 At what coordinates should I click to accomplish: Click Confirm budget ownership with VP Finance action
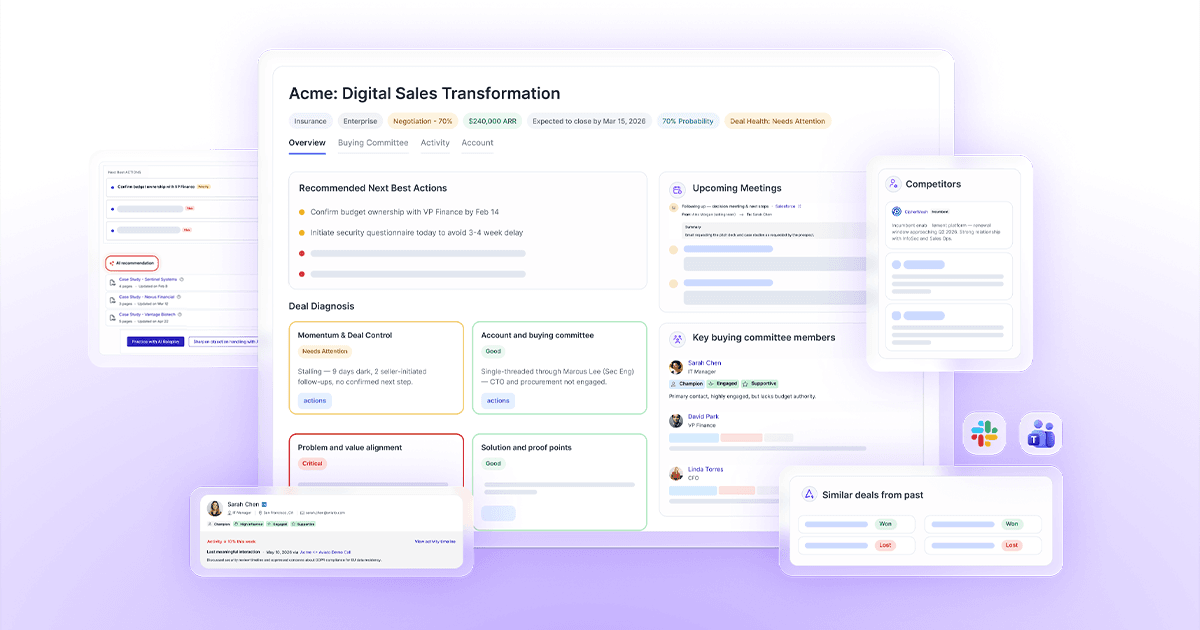(x=404, y=212)
